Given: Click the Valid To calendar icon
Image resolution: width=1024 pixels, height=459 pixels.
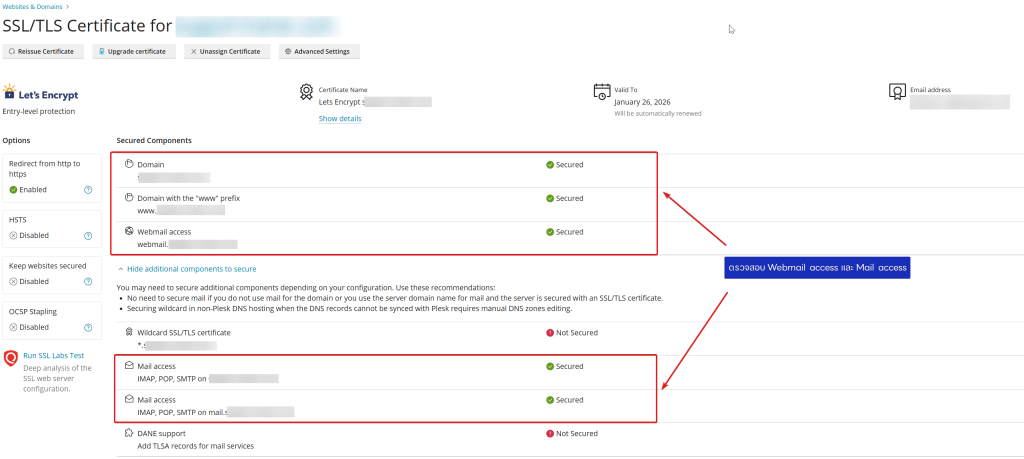Looking at the screenshot, I should [601, 92].
